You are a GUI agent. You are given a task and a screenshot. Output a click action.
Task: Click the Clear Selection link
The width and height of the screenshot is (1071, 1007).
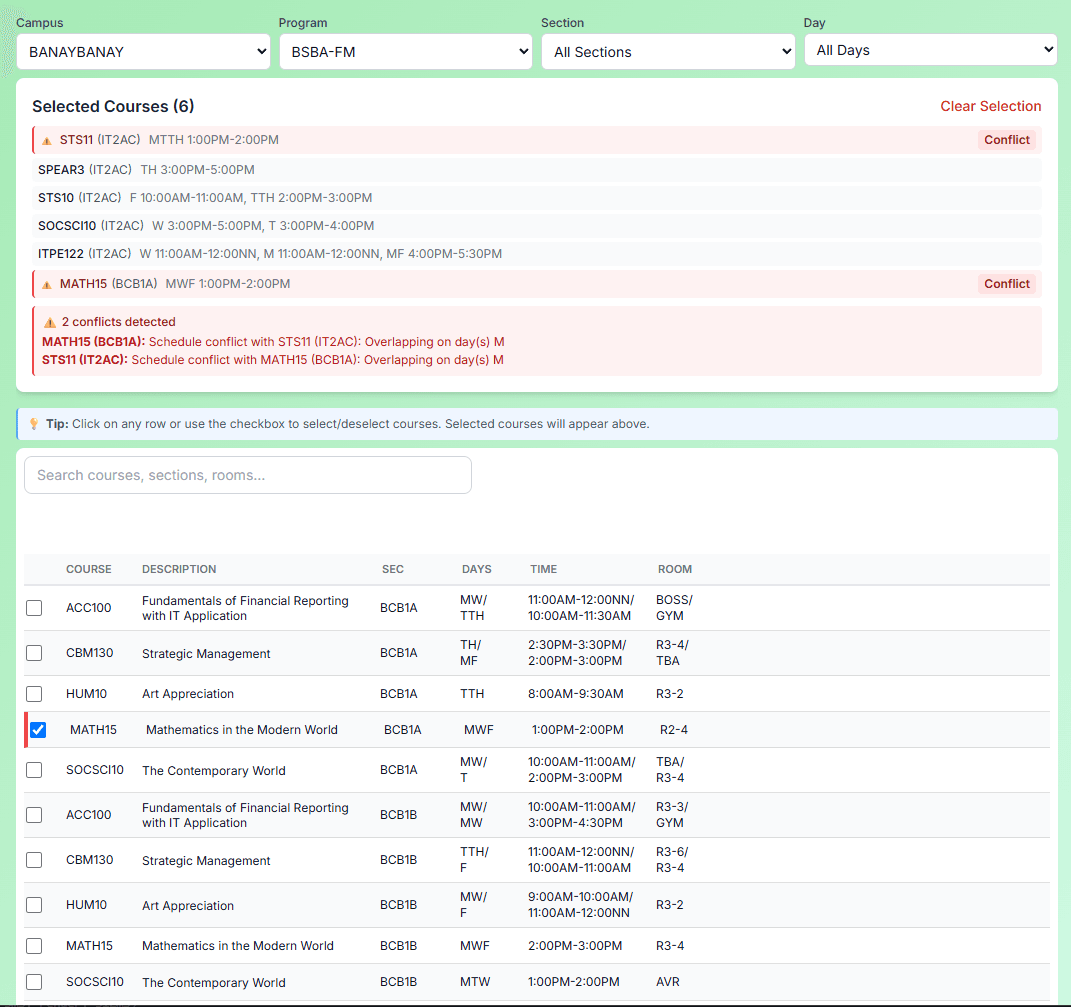coord(990,107)
